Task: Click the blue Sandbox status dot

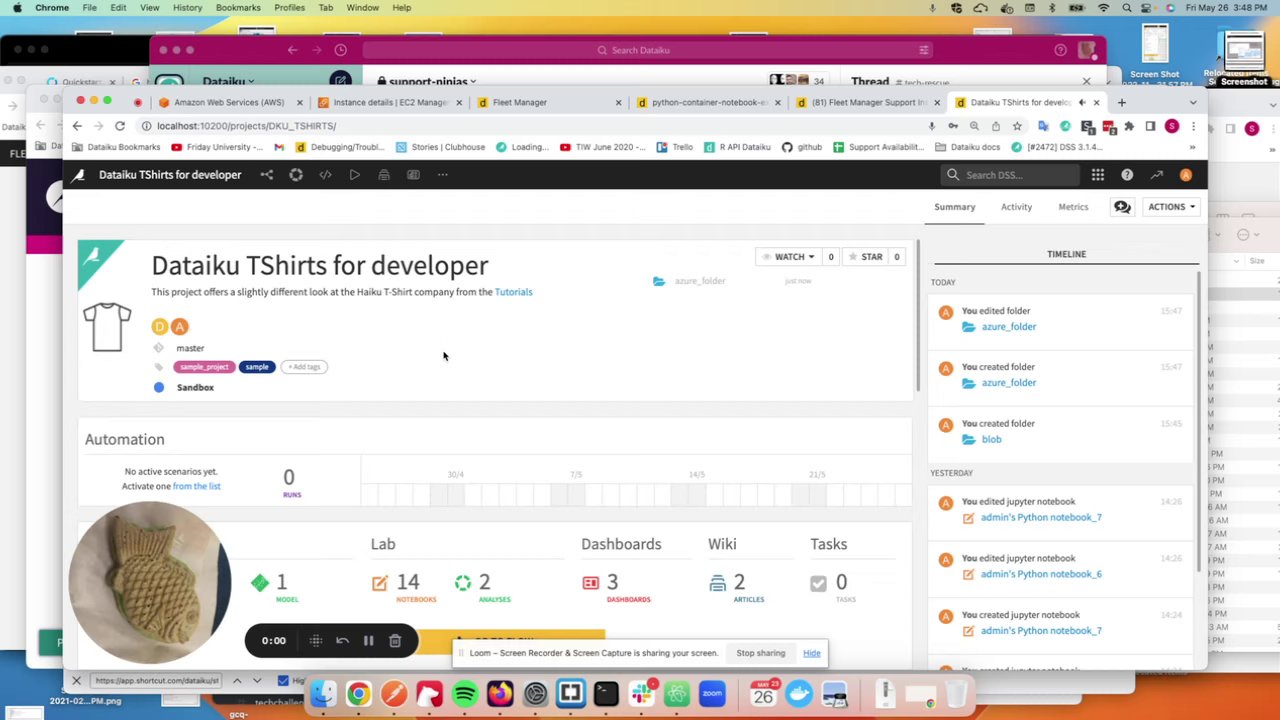Action: click(x=159, y=387)
